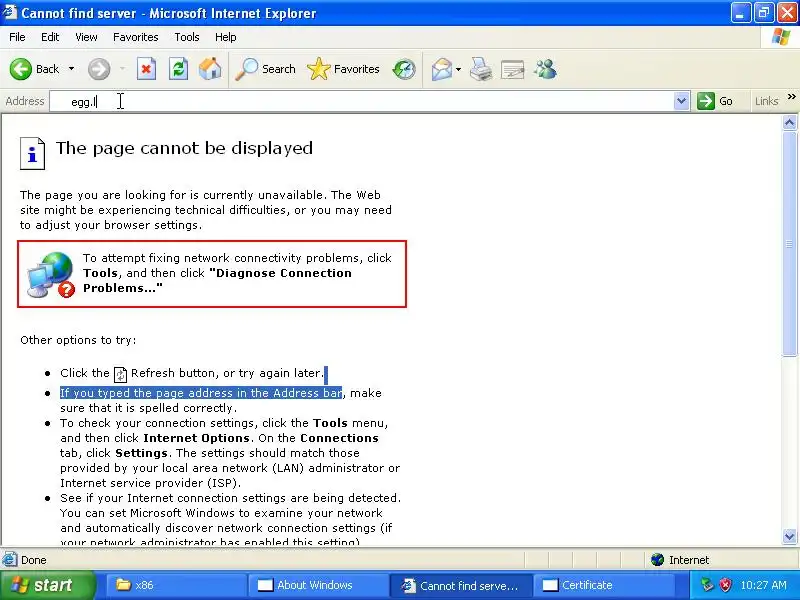This screenshot has width=800, height=600.
Task: Go back with the green Back arrow
Action: (21, 69)
